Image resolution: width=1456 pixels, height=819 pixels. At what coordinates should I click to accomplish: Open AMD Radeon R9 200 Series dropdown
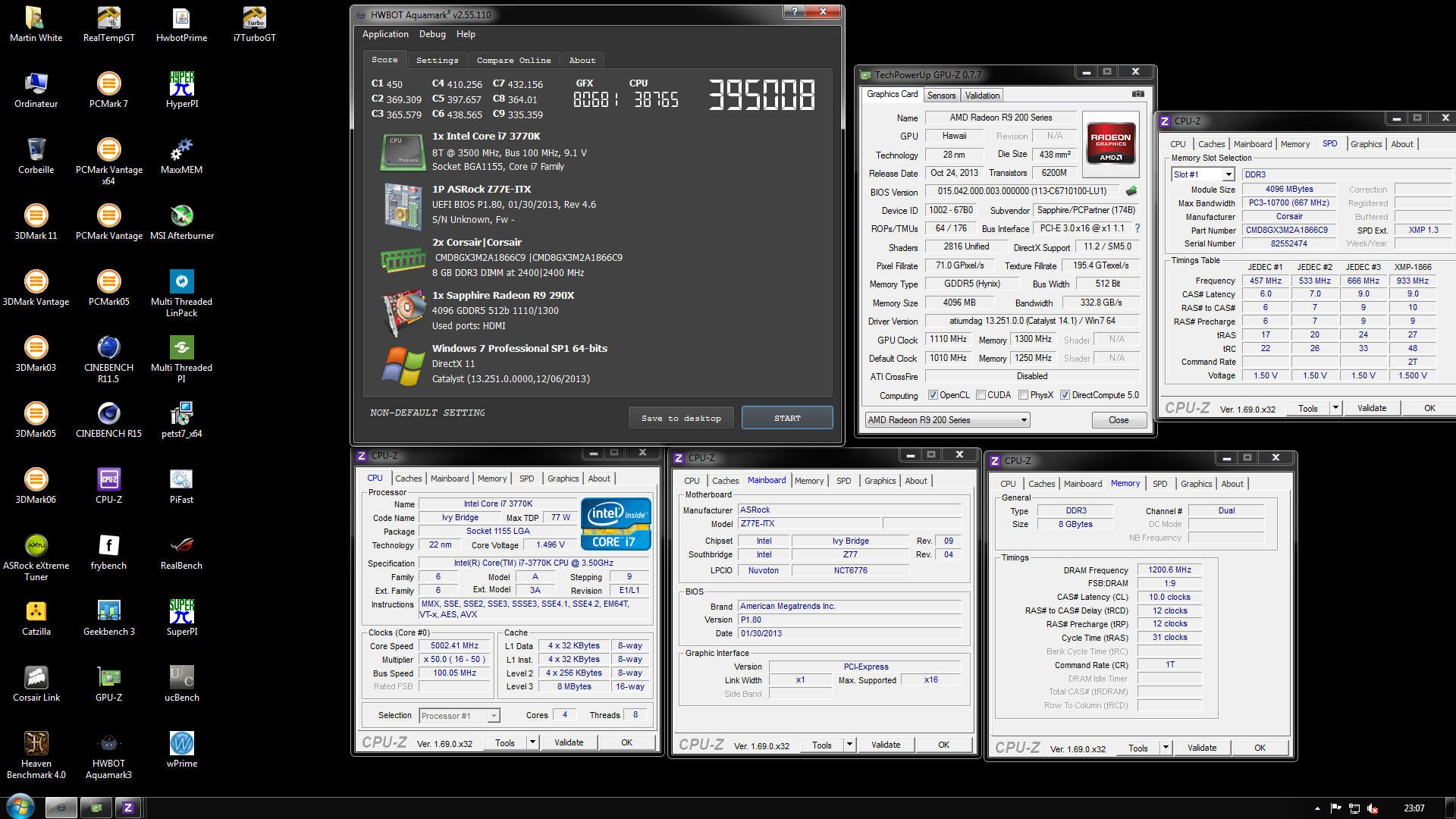point(947,420)
